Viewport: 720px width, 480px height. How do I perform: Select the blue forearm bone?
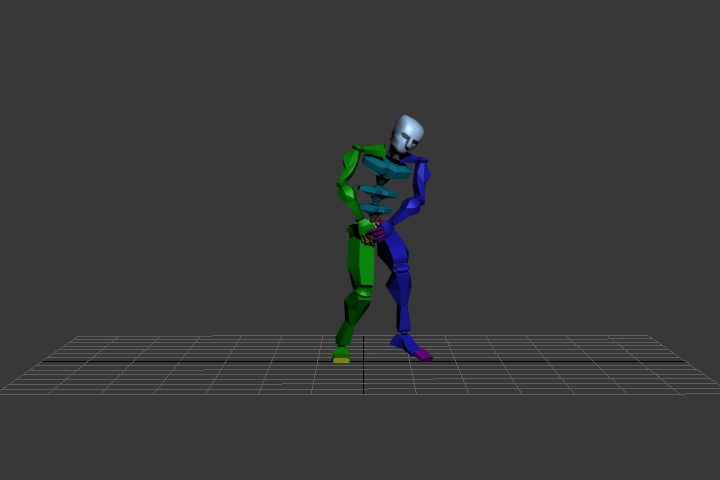406,212
